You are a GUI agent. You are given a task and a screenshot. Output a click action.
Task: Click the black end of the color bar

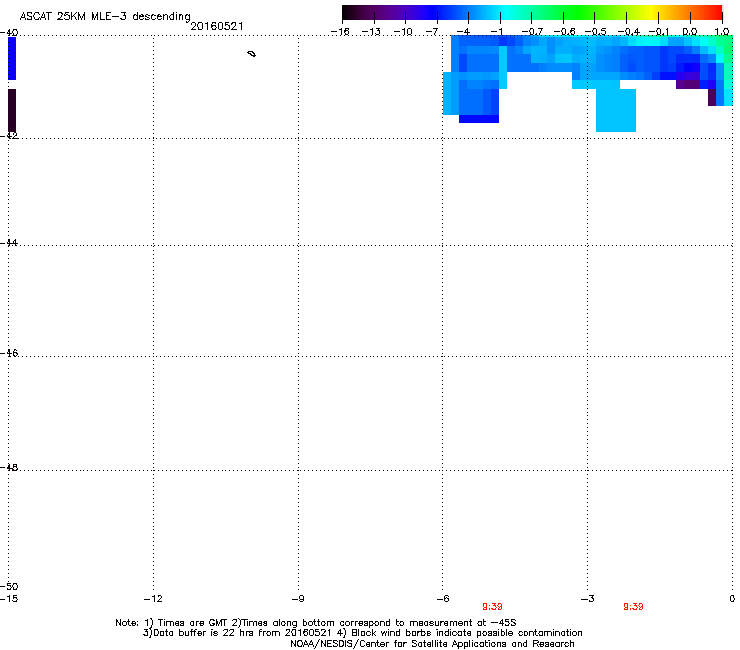click(x=350, y=13)
